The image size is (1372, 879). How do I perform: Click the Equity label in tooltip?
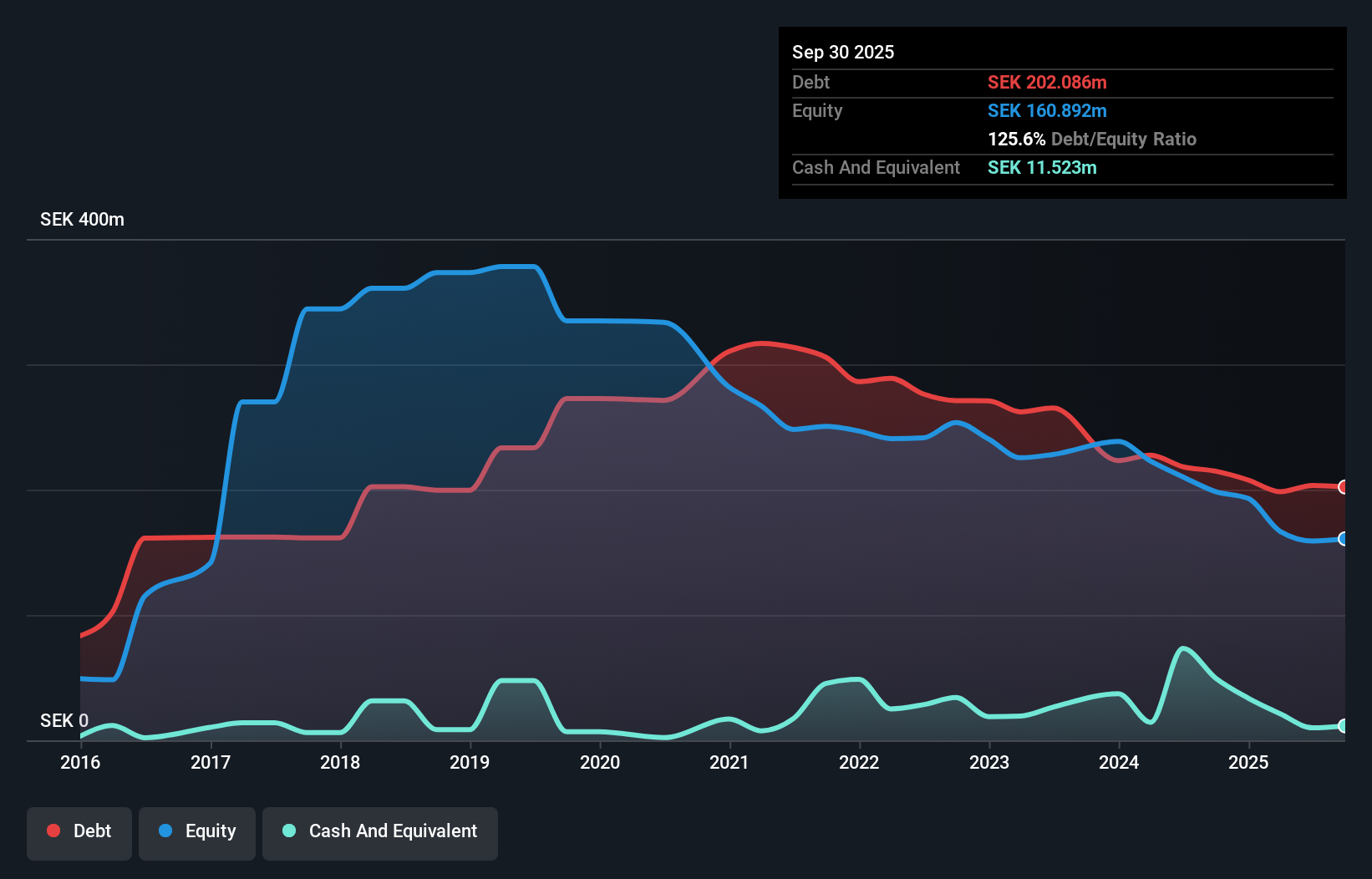pos(817,110)
